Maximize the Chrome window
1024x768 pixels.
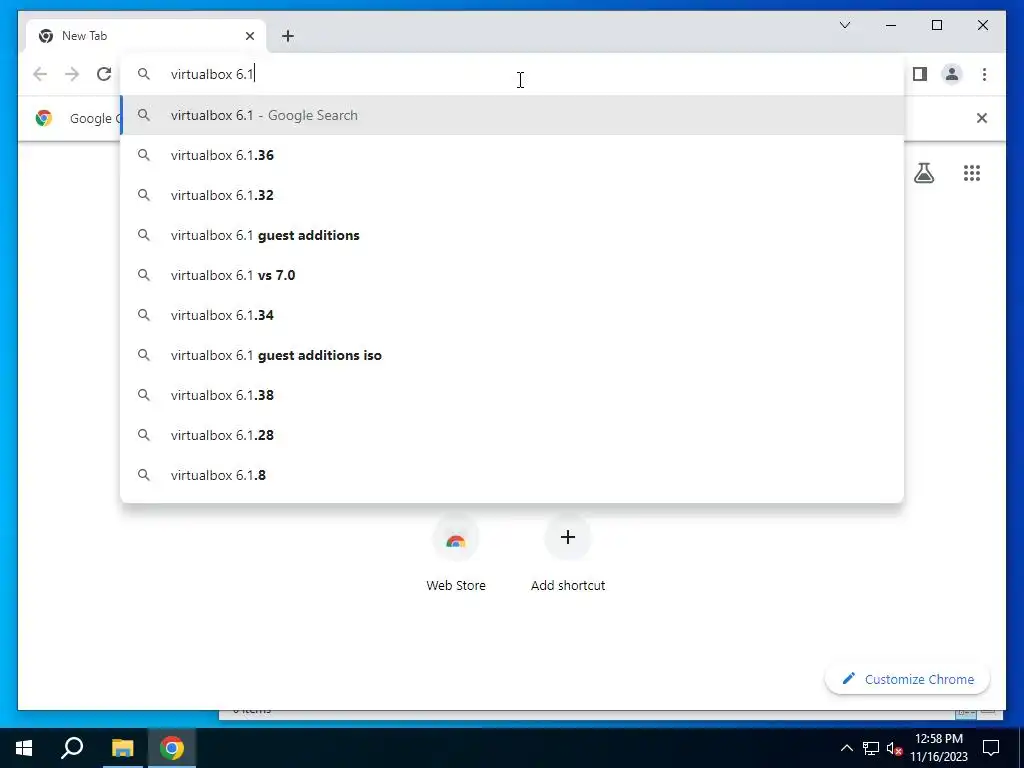936,25
